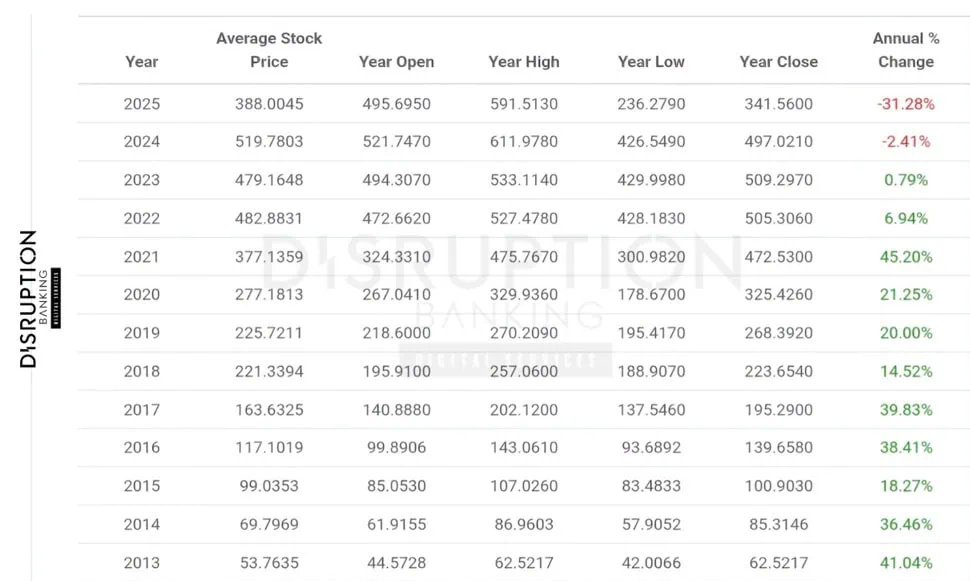The width and height of the screenshot is (970, 581).
Task: Select the Year High column header
Action: tap(524, 62)
